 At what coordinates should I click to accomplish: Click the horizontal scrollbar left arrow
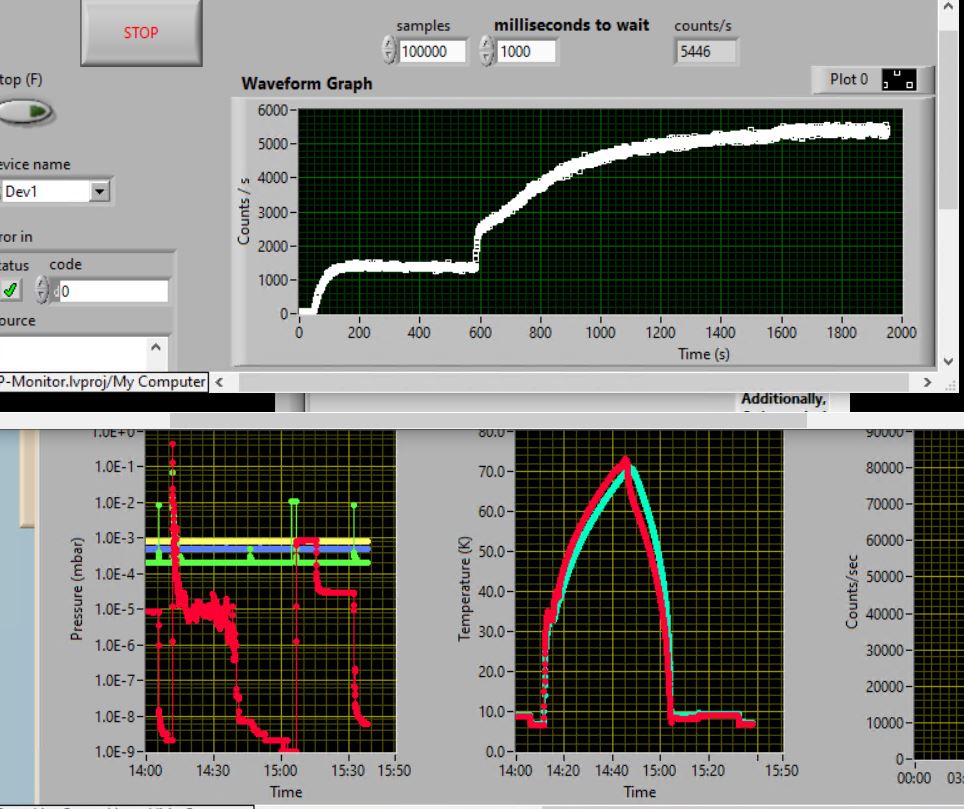(219, 382)
